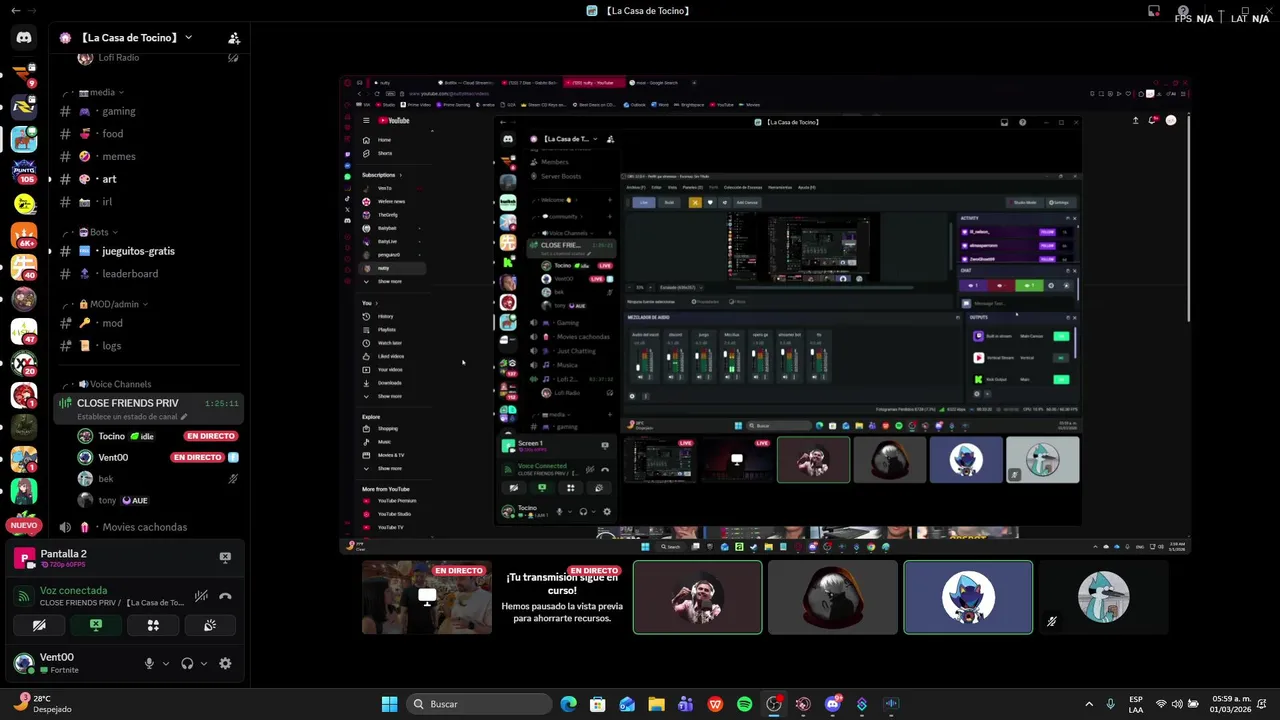Viewport: 1280px width, 720px height.
Task: Click the Buscar taskbar search box
Action: pos(479,704)
